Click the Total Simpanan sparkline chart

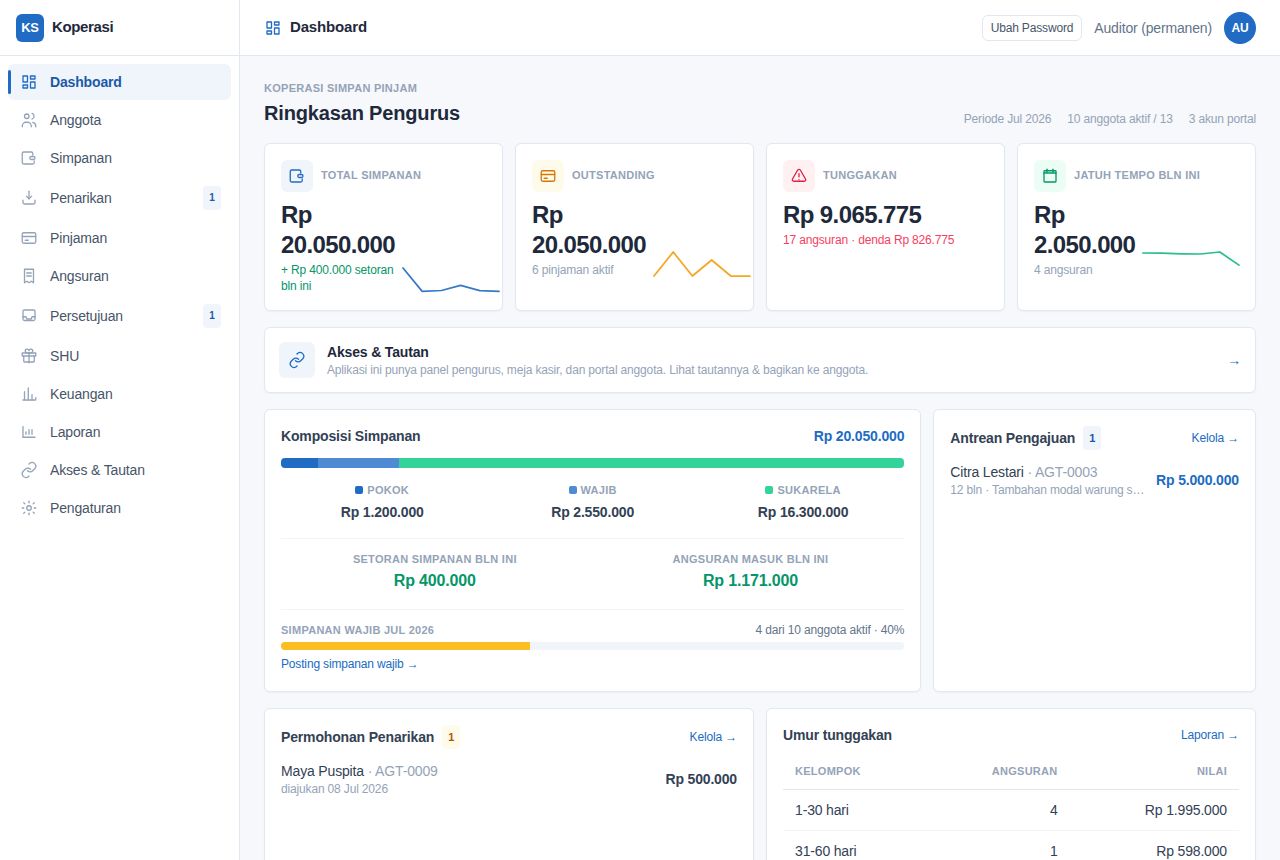451,279
